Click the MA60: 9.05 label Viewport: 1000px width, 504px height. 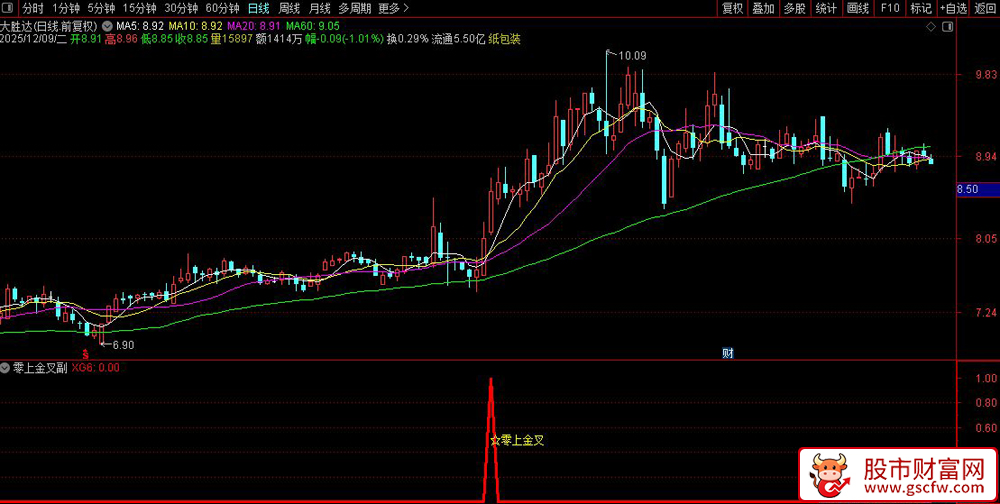click(x=312, y=26)
